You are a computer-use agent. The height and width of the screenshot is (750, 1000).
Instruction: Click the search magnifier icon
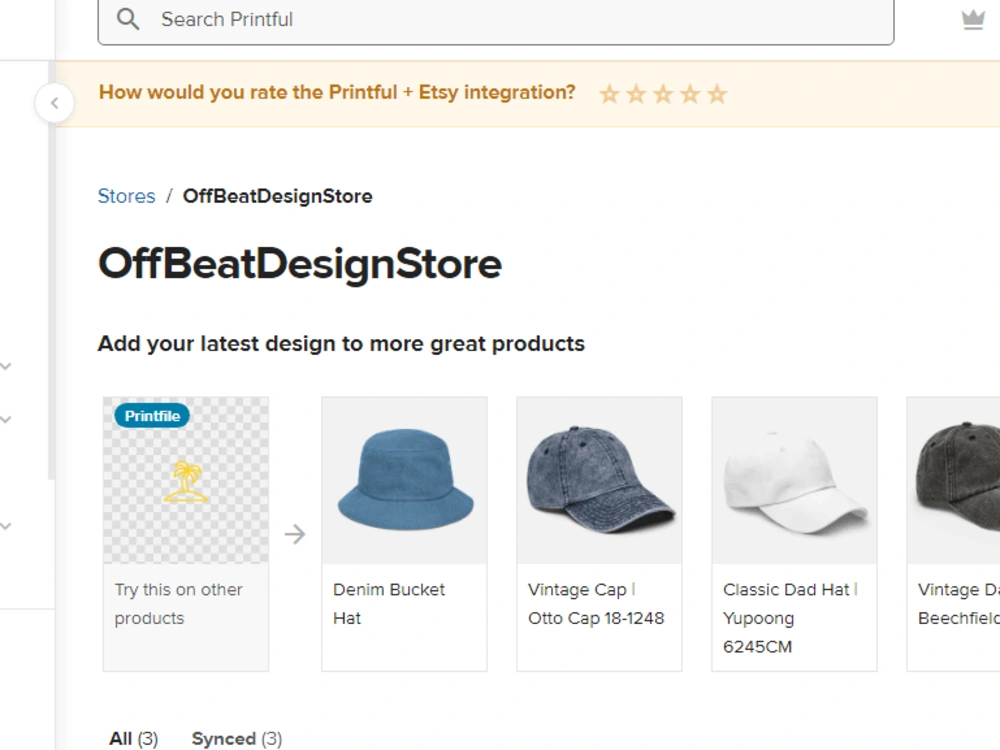click(128, 19)
